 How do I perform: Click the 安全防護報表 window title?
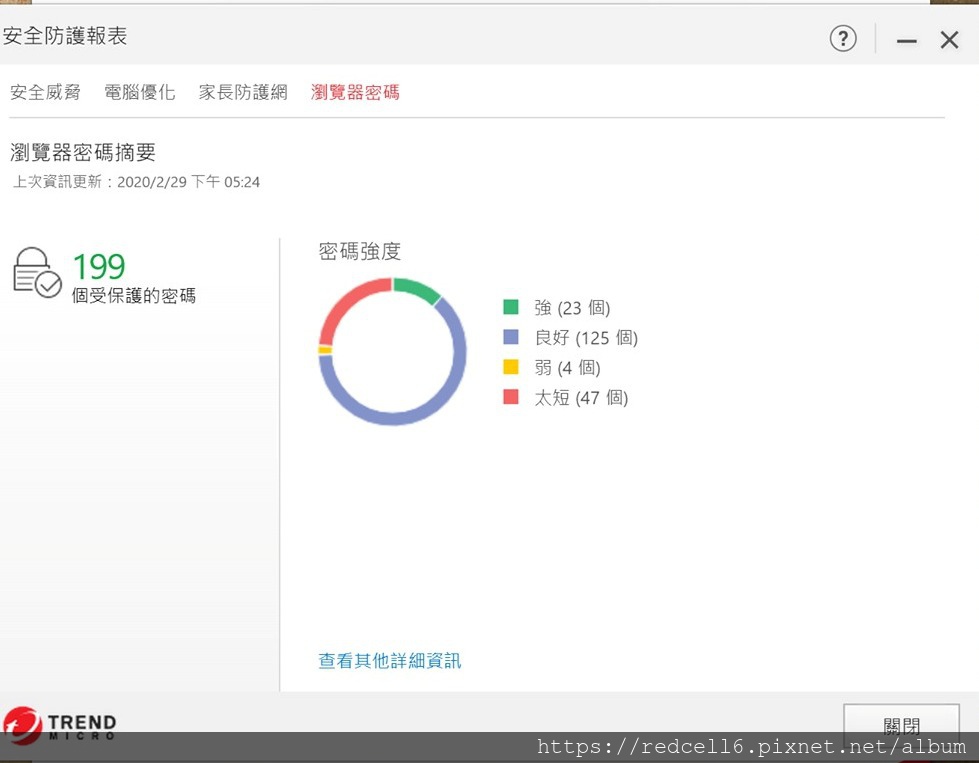(x=64, y=36)
